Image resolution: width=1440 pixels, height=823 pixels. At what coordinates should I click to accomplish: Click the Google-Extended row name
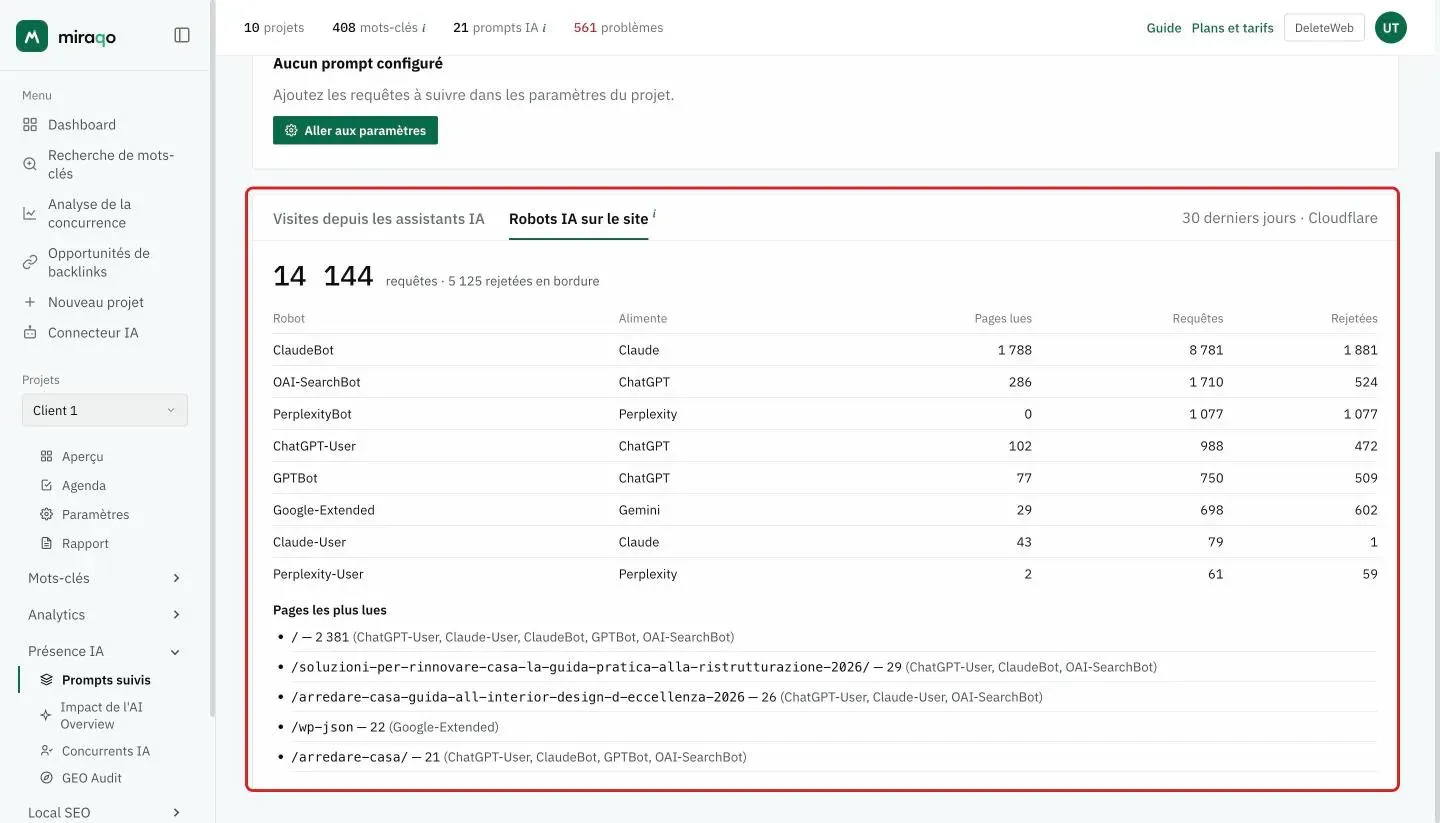click(324, 510)
